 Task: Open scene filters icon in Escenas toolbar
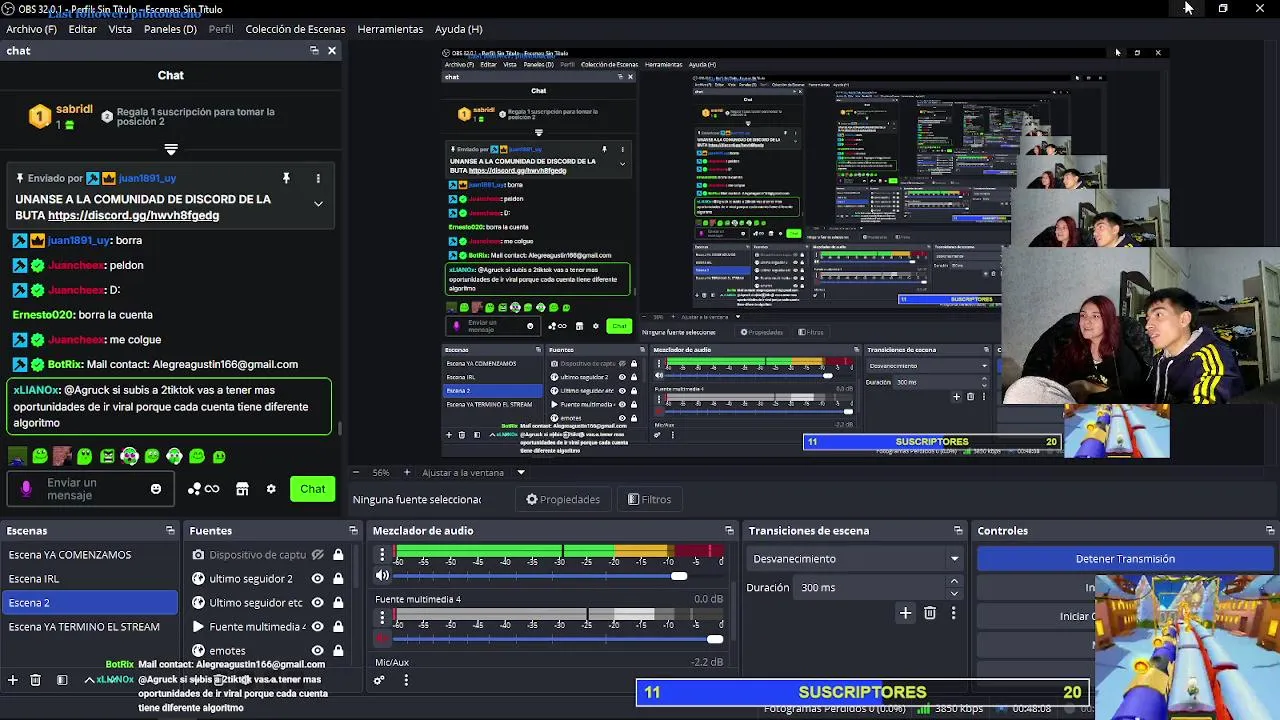pyautogui.click(x=62, y=680)
